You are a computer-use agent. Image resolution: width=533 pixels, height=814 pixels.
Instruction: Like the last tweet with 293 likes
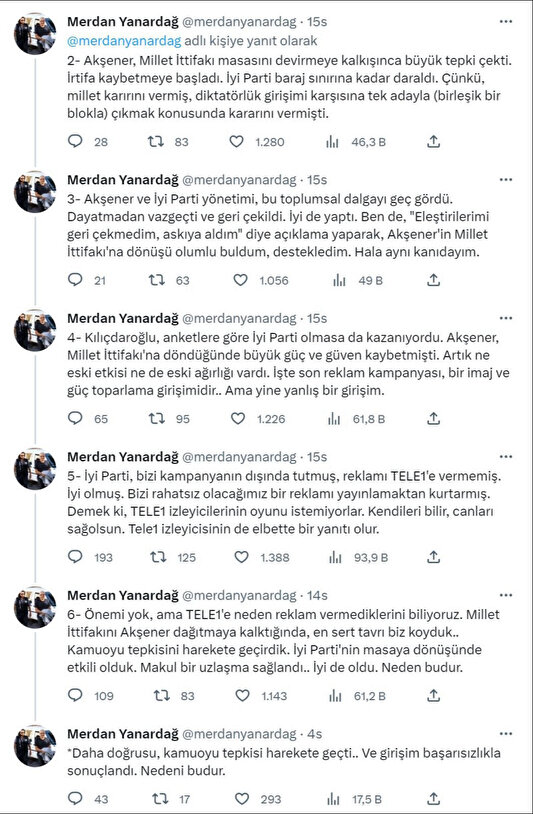click(242, 798)
